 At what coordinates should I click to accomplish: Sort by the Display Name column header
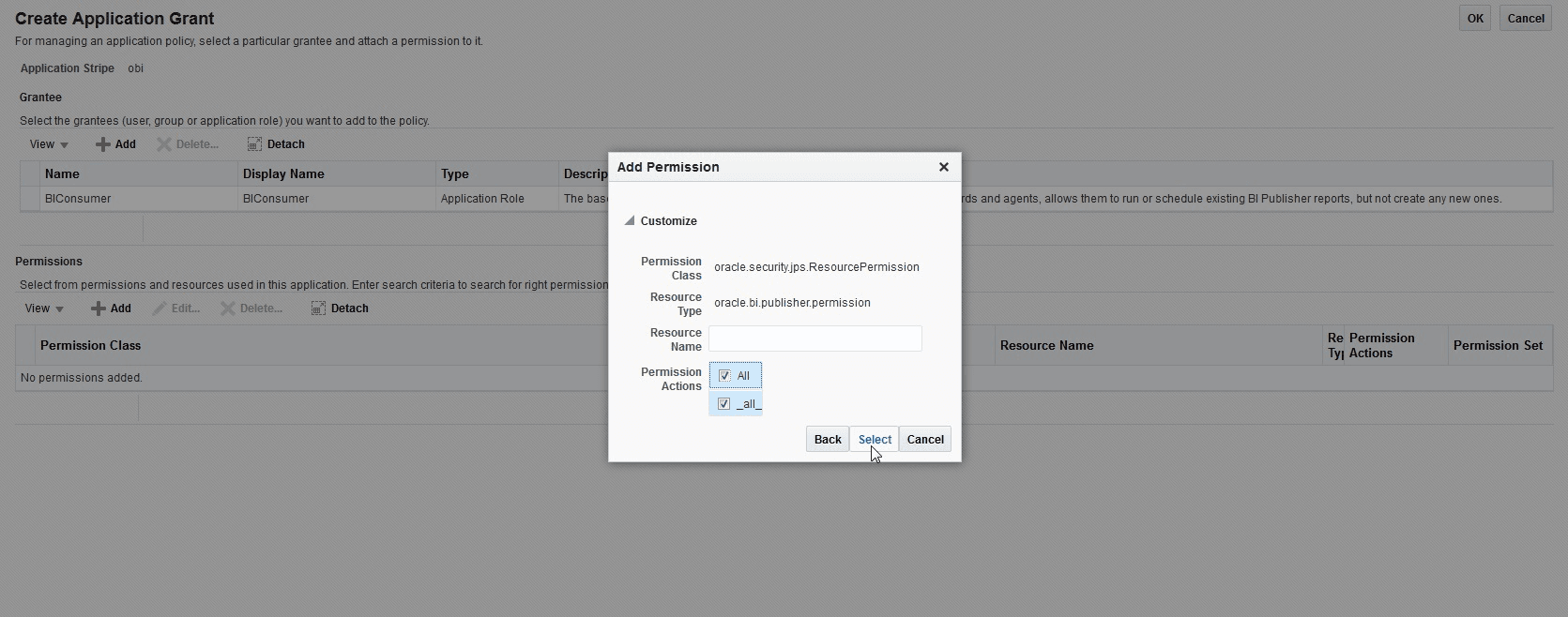tap(283, 174)
